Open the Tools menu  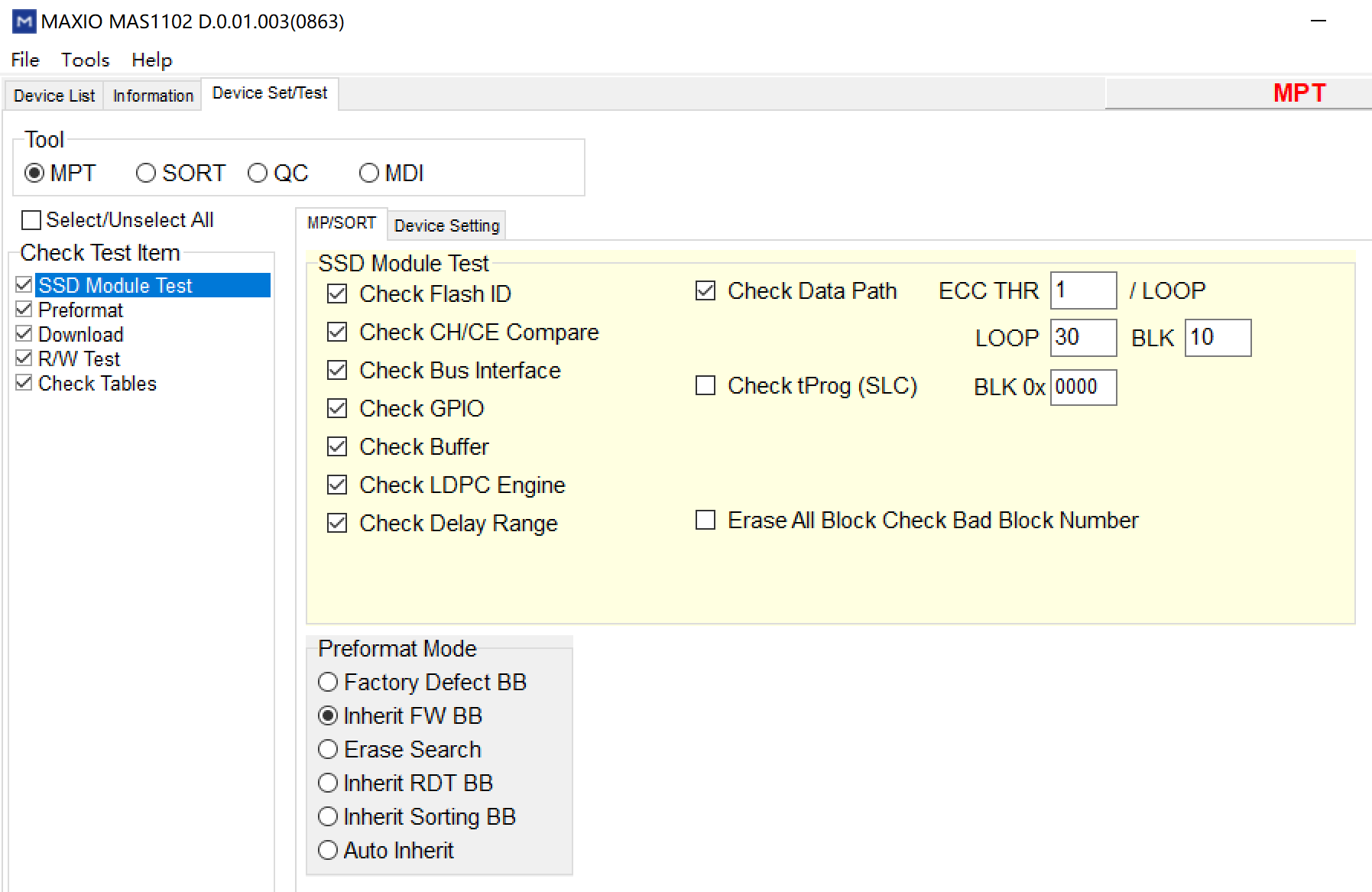(86, 60)
